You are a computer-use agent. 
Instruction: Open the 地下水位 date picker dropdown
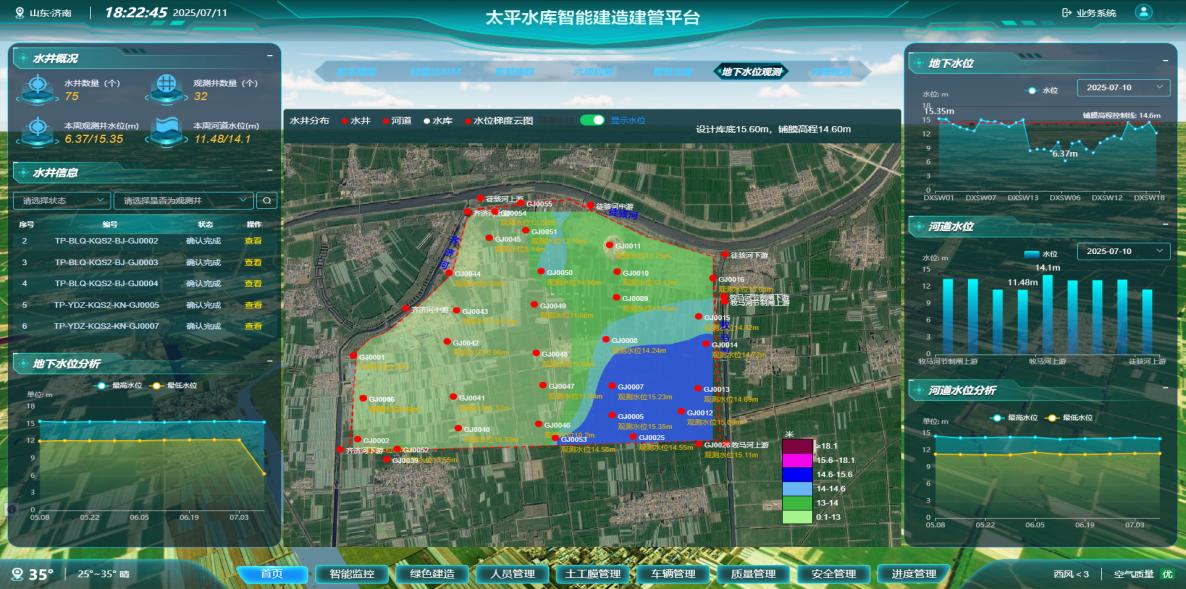tap(1122, 88)
